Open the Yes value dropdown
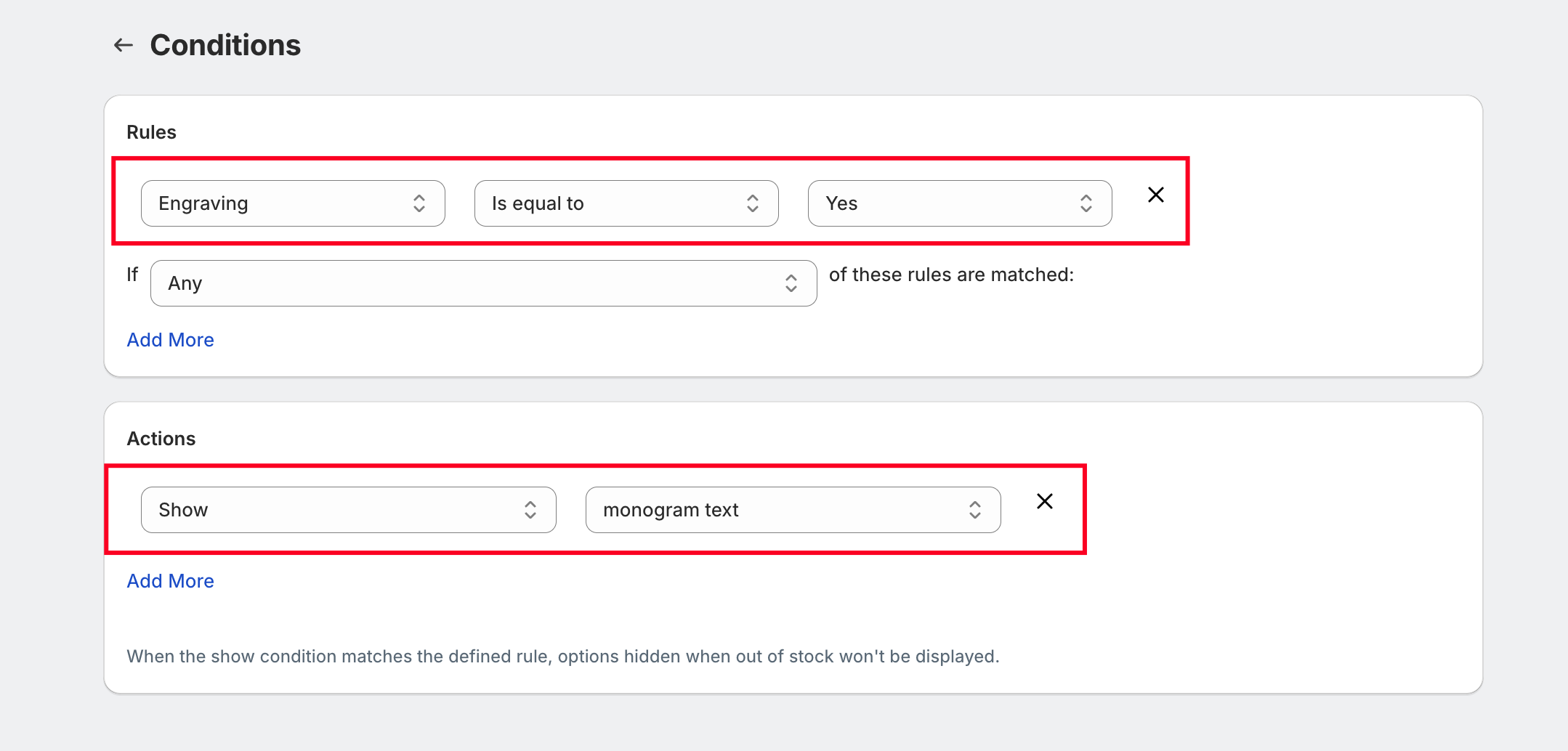Image resolution: width=1568 pixels, height=751 pixels. 945,203
